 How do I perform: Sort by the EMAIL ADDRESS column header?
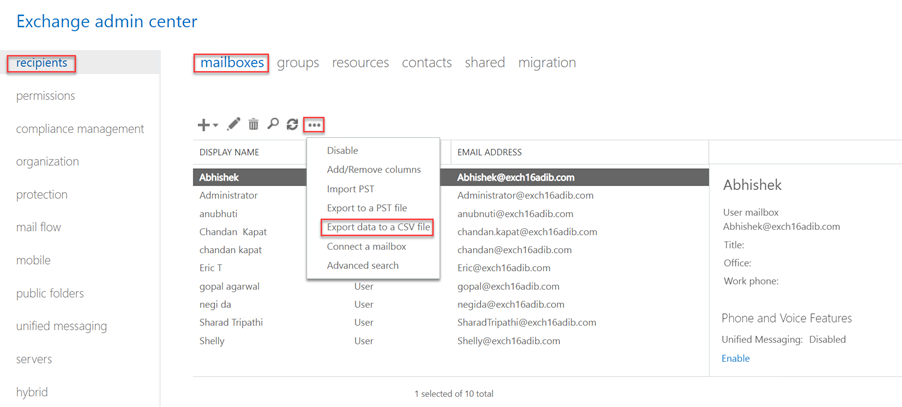click(x=490, y=152)
